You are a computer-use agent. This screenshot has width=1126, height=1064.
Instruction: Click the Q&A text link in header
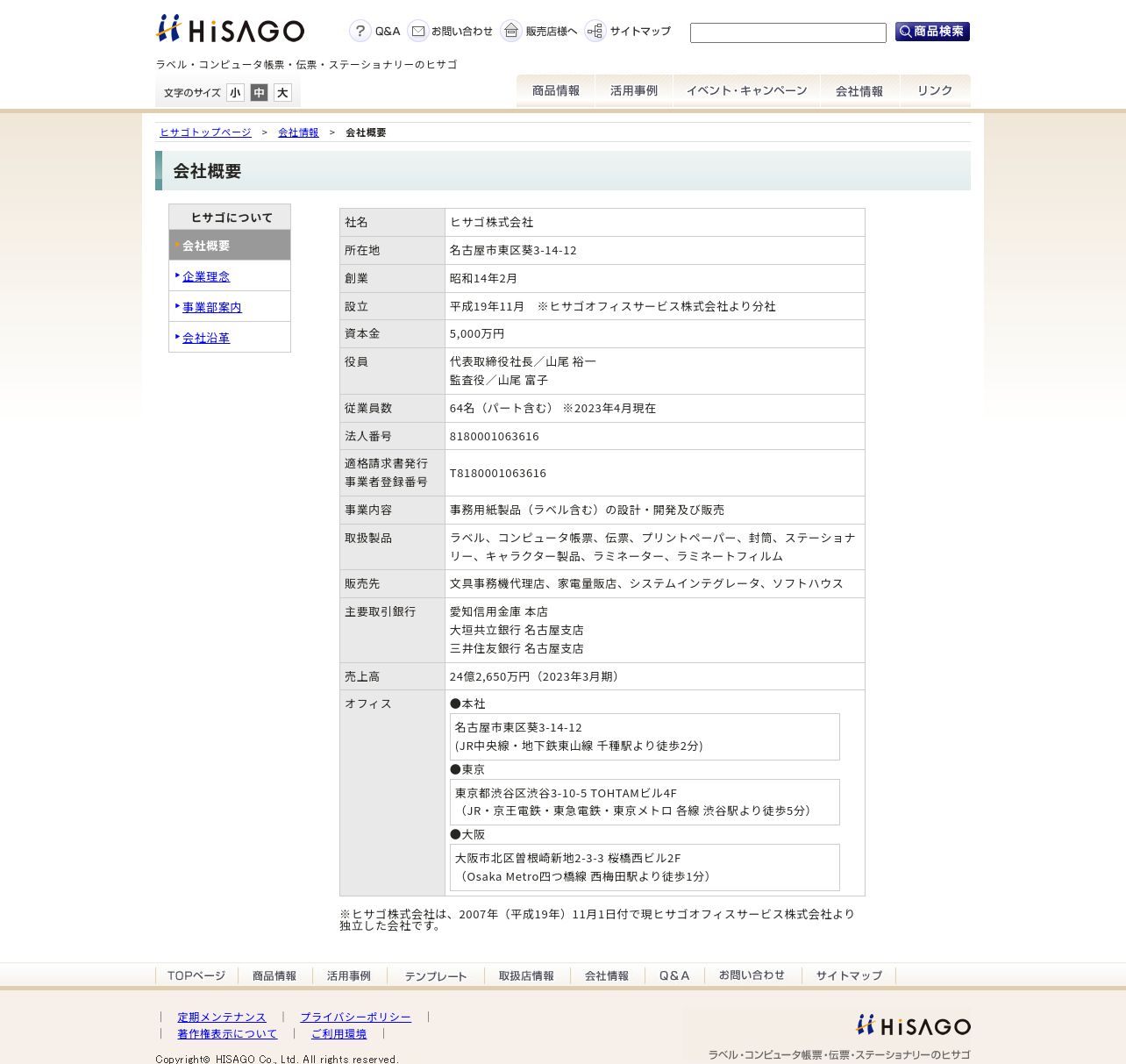[388, 32]
